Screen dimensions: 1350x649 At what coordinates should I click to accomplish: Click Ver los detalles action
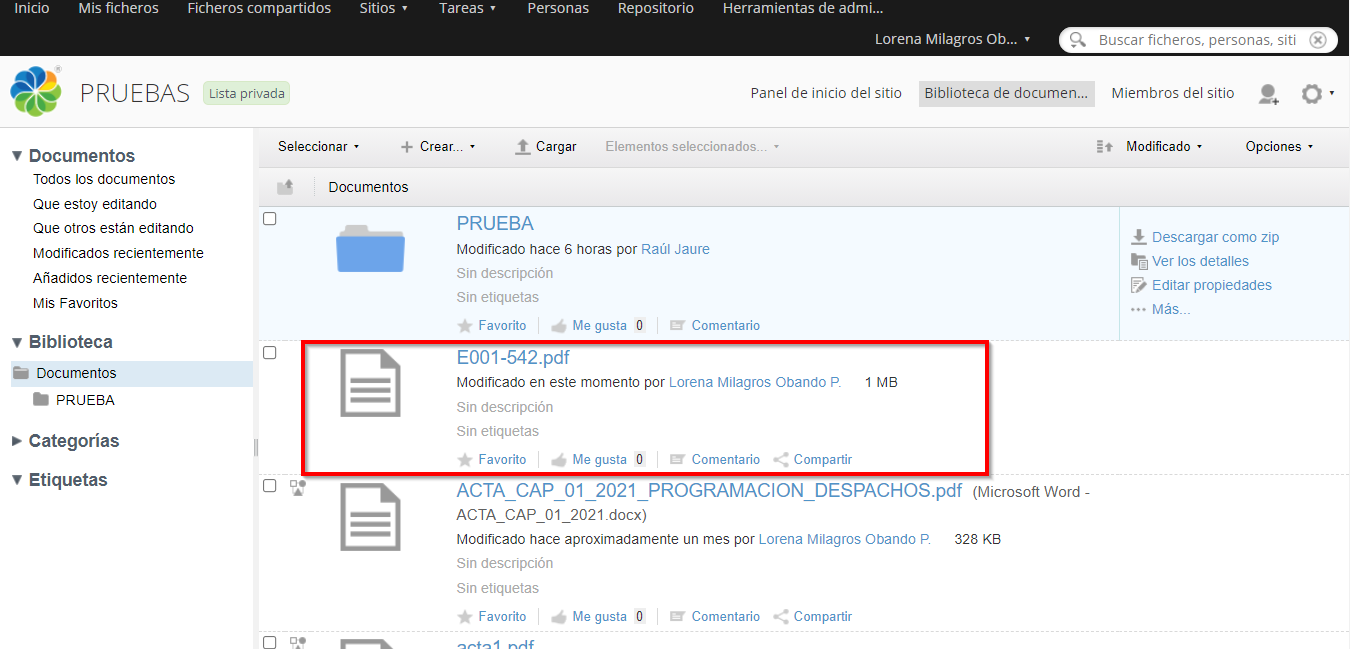click(1190, 261)
